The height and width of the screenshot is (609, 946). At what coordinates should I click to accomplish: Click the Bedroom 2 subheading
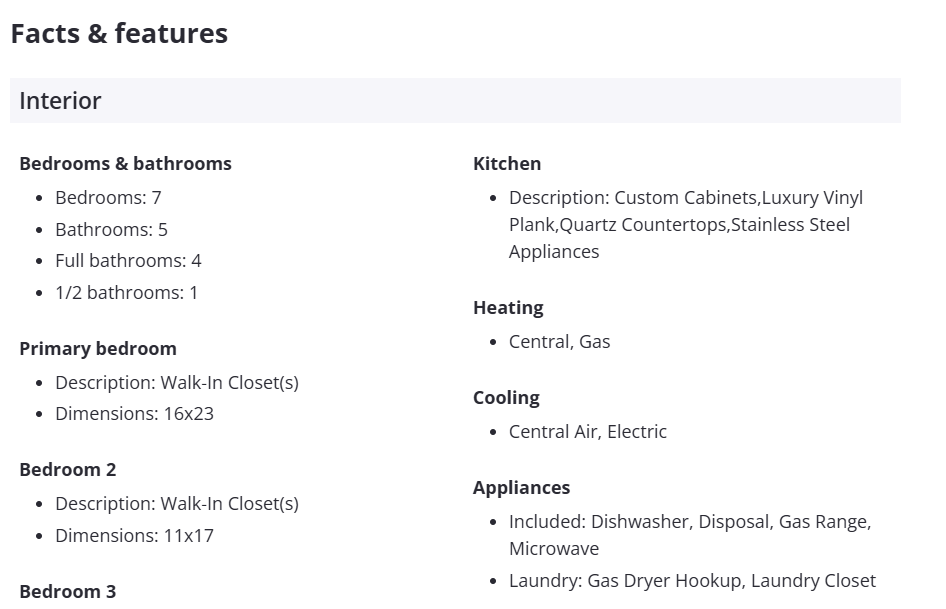coord(68,470)
